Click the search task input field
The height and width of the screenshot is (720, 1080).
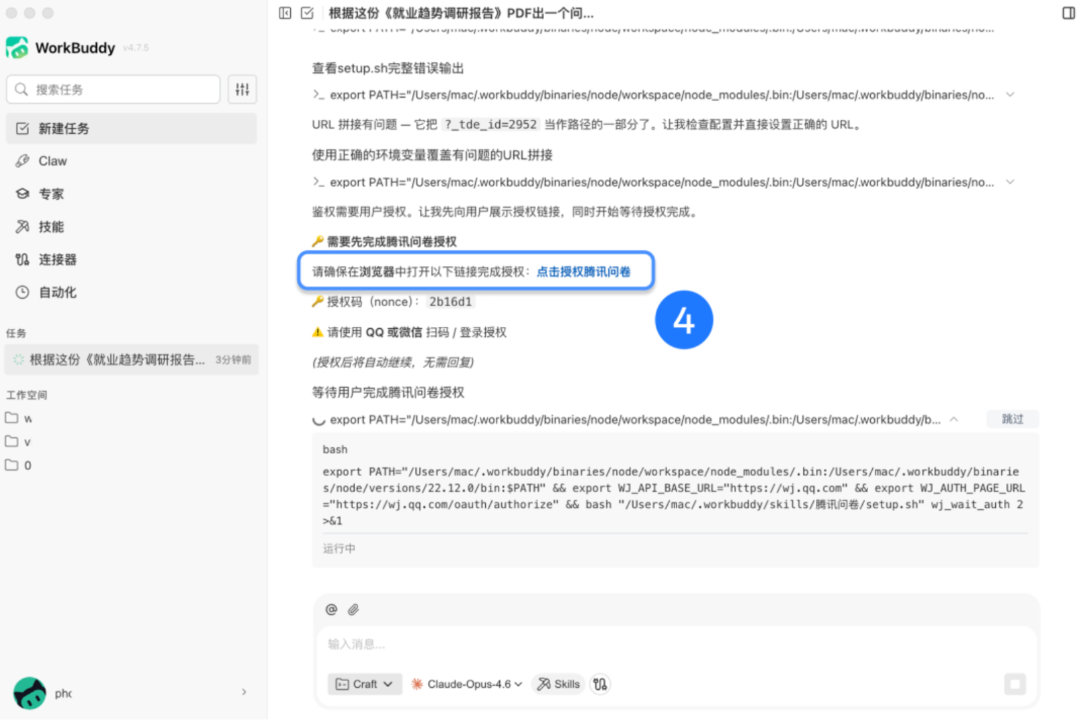pos(113,90)
